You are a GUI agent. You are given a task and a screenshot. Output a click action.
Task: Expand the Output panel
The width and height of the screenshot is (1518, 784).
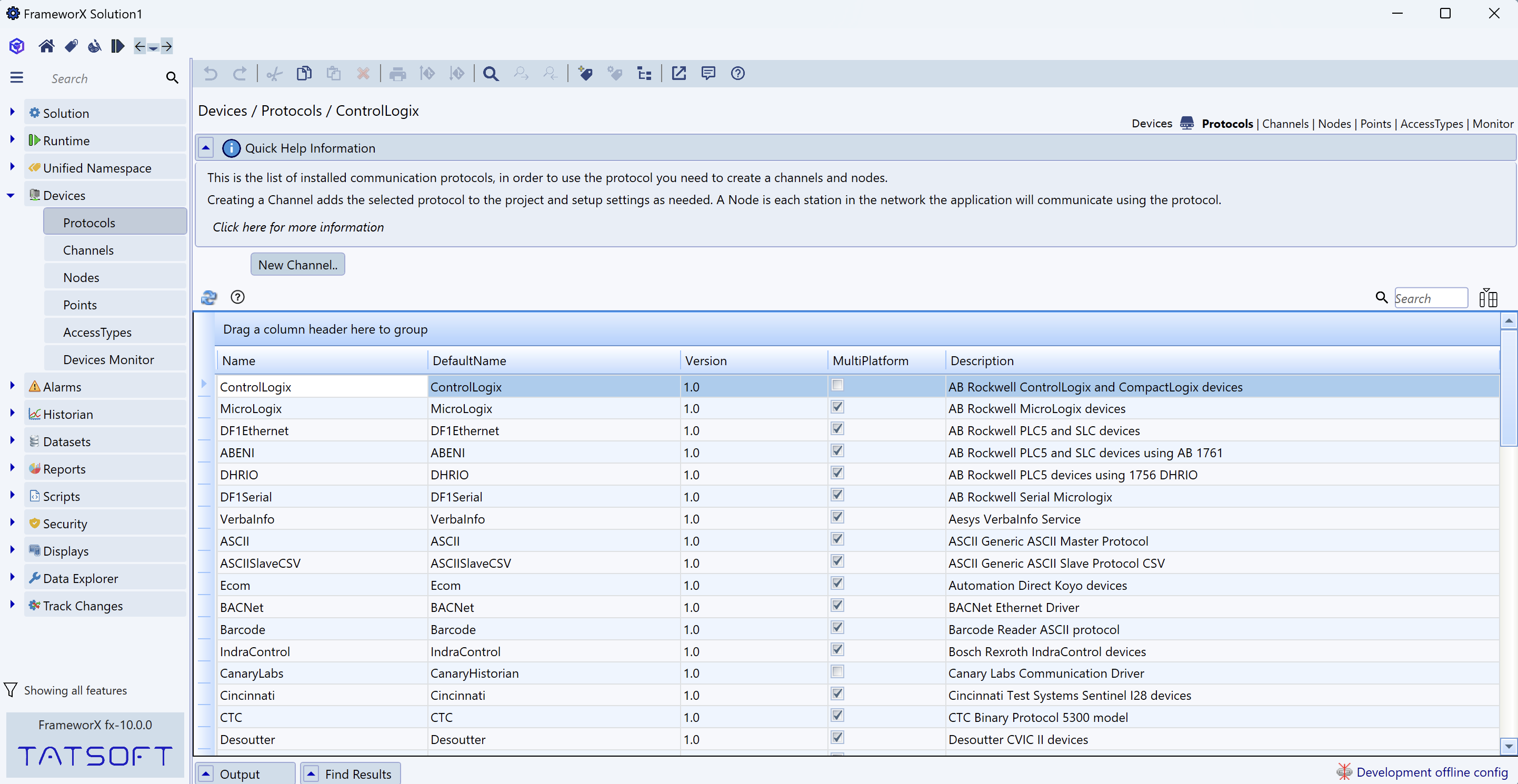(206, 773)
